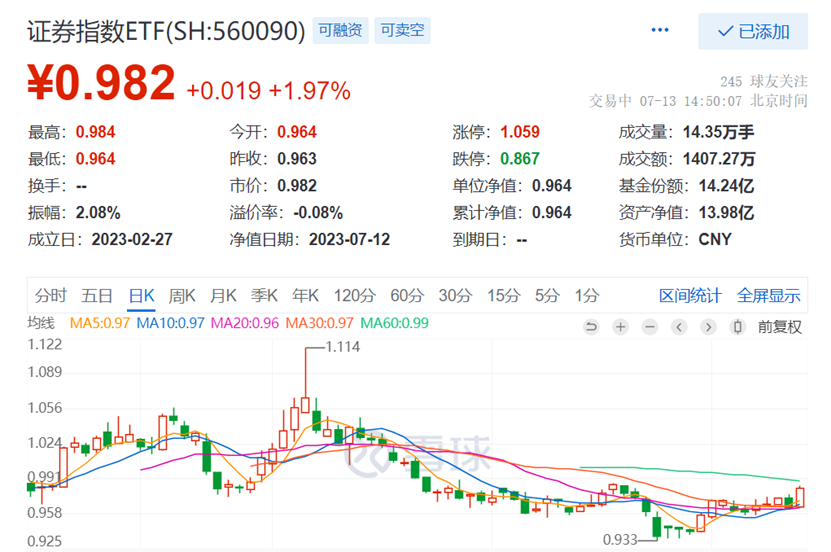
Task: Select the 120分 interval tab
Action: point(355,296)
